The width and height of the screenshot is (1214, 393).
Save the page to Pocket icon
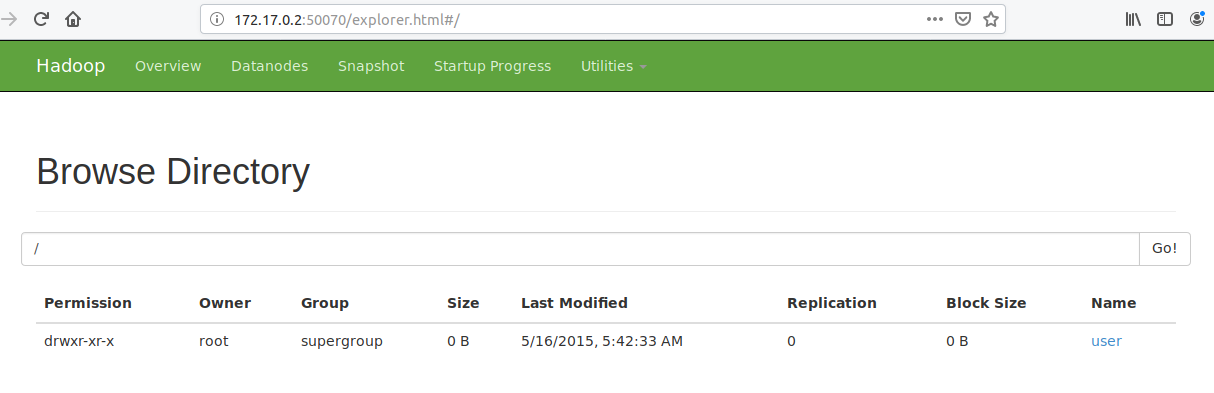tap(963, 19)
